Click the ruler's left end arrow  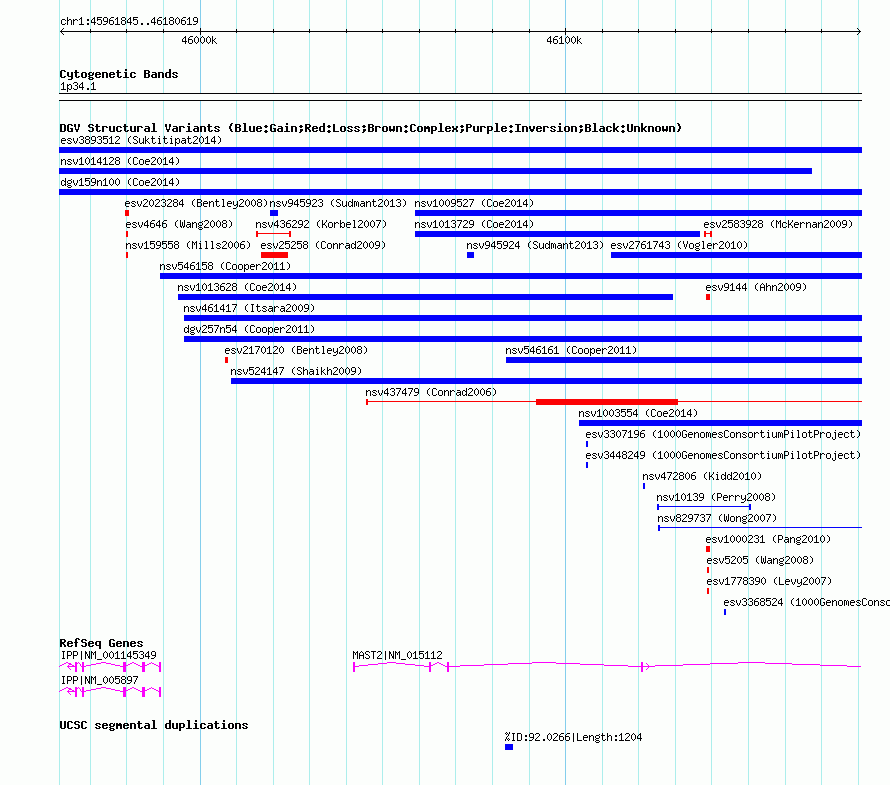62,32
